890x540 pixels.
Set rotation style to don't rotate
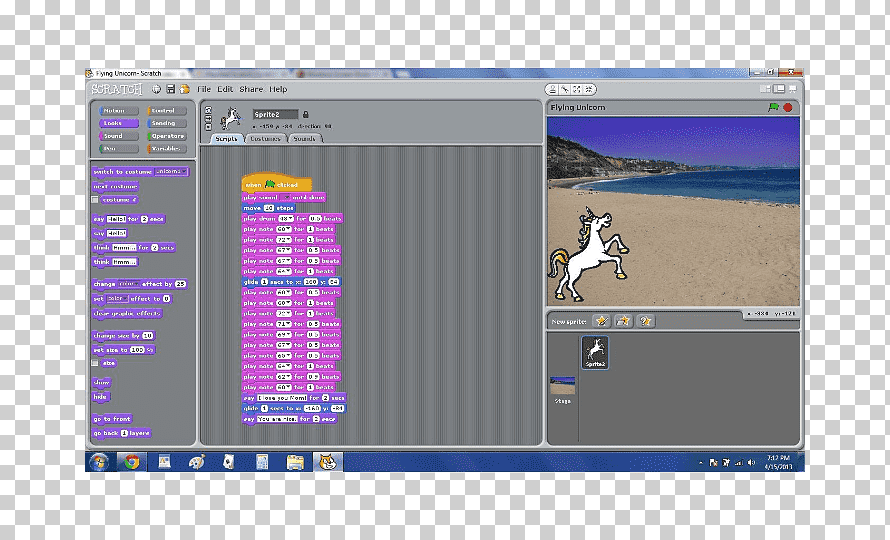(208, 126)
